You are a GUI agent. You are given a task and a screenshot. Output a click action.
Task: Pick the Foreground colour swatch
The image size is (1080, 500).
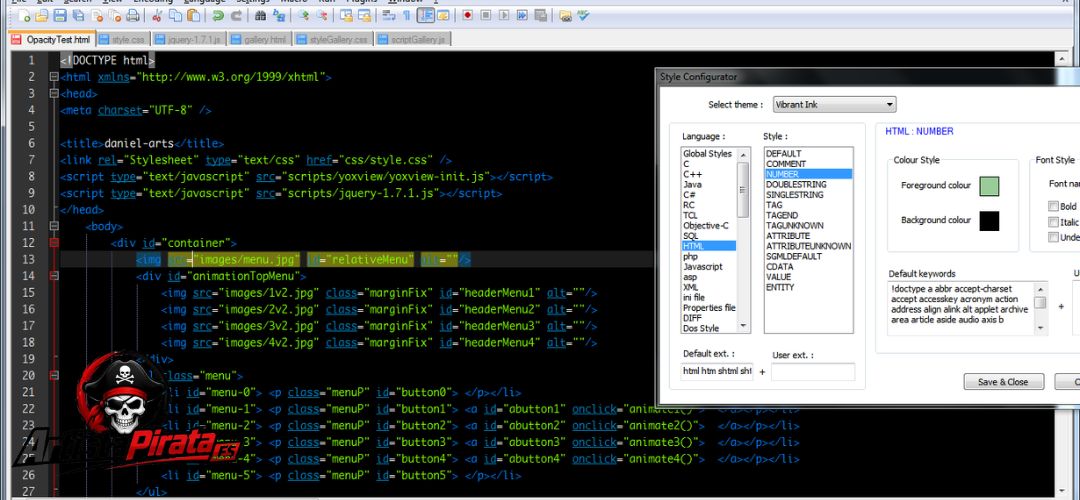(989, 186)
